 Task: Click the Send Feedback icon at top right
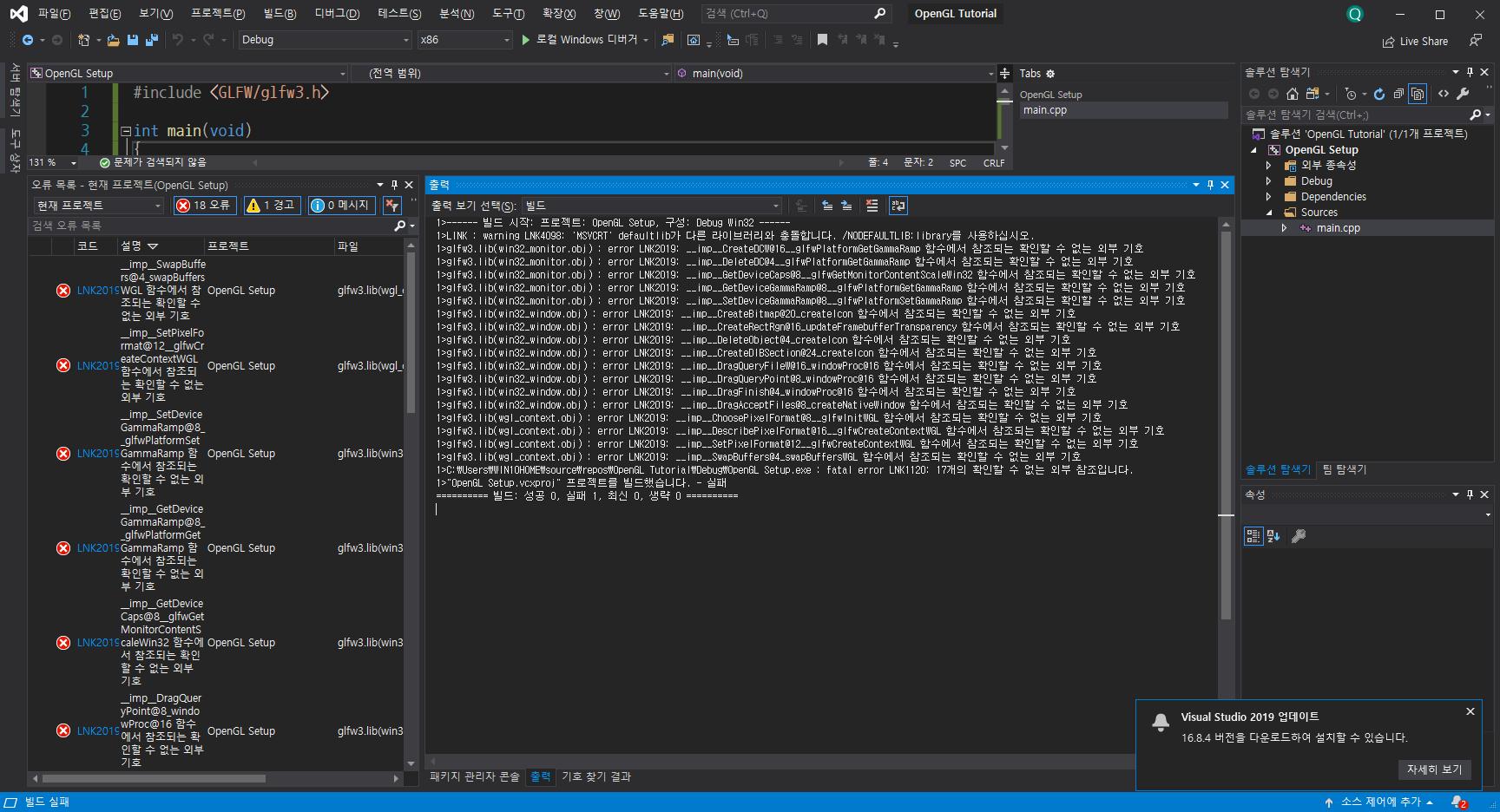click(x=1475, y=40)
